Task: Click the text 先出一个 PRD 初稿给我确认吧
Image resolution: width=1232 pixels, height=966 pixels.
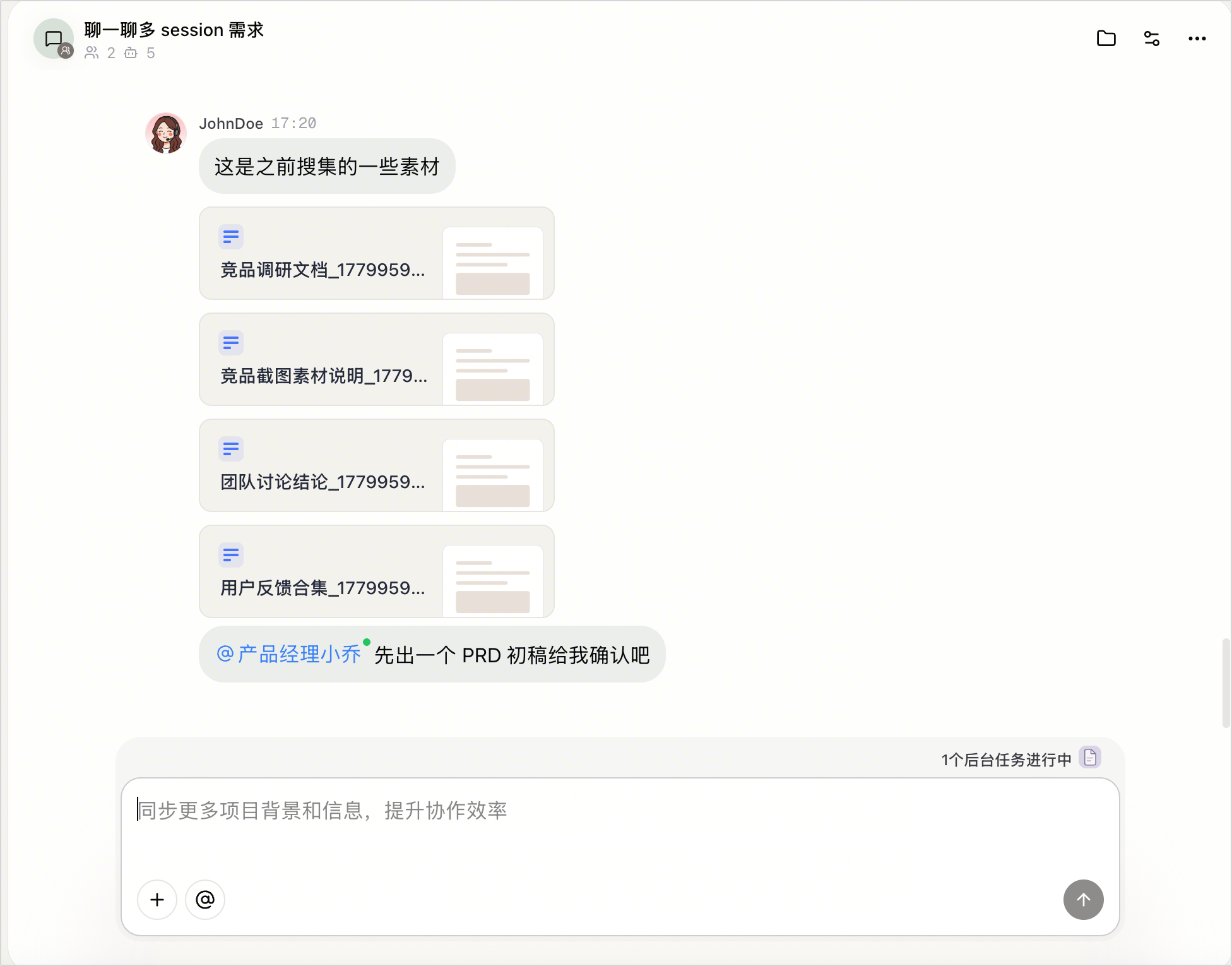Action: click(512, 655)
